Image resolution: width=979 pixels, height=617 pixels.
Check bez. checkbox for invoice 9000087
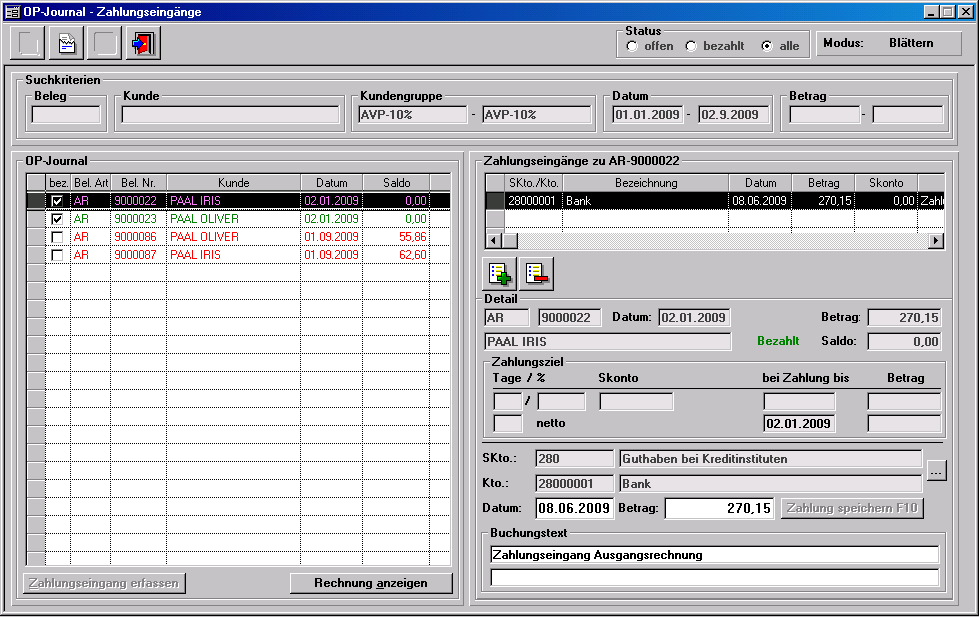pos(58,255)
